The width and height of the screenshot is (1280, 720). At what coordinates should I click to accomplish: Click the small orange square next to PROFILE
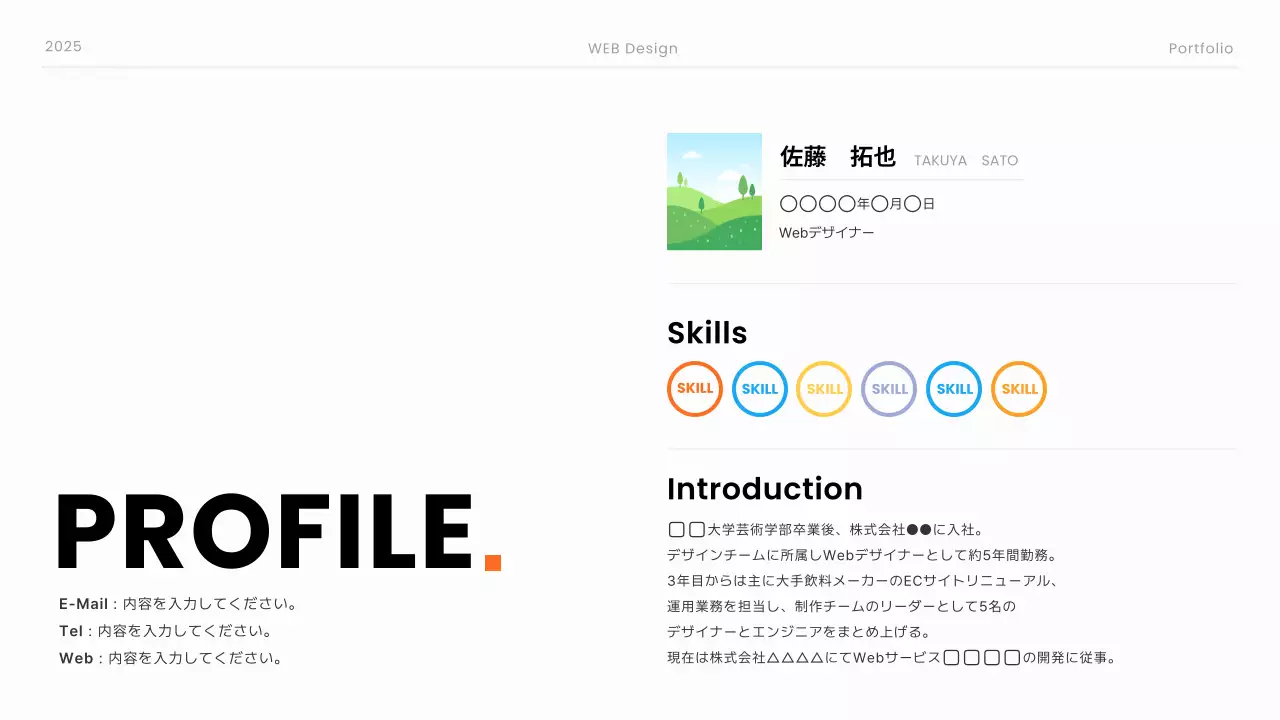[492, 563]
